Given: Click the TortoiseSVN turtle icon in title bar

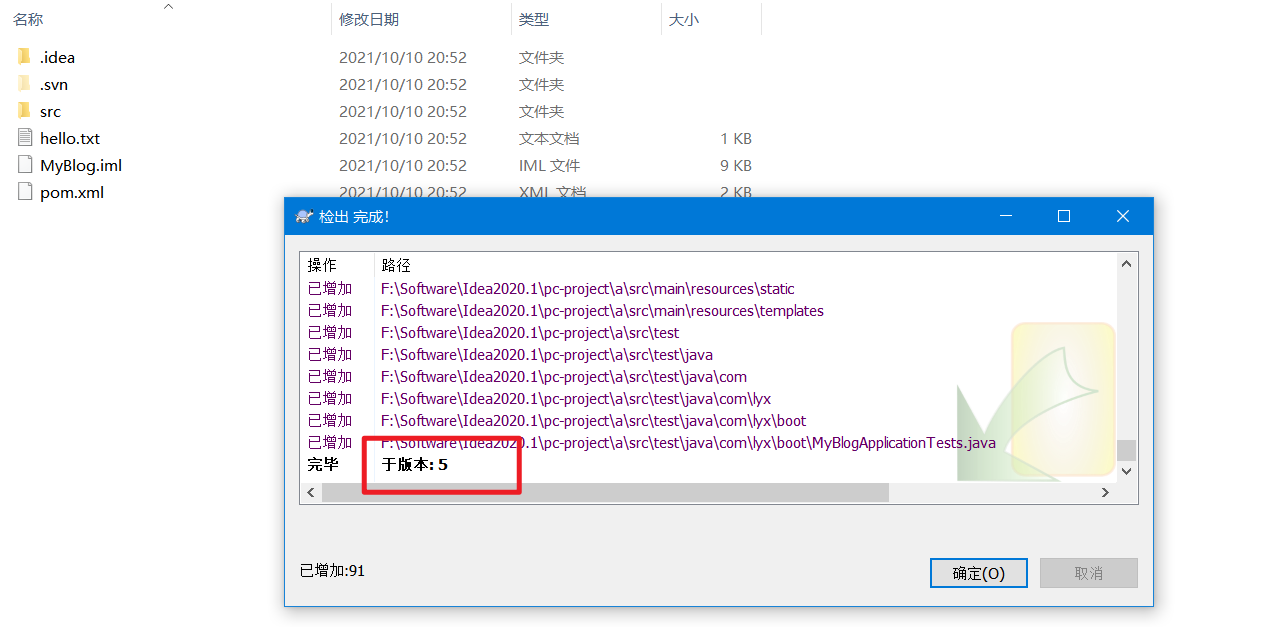Looking at the screenshot, I should coord(304,216).
